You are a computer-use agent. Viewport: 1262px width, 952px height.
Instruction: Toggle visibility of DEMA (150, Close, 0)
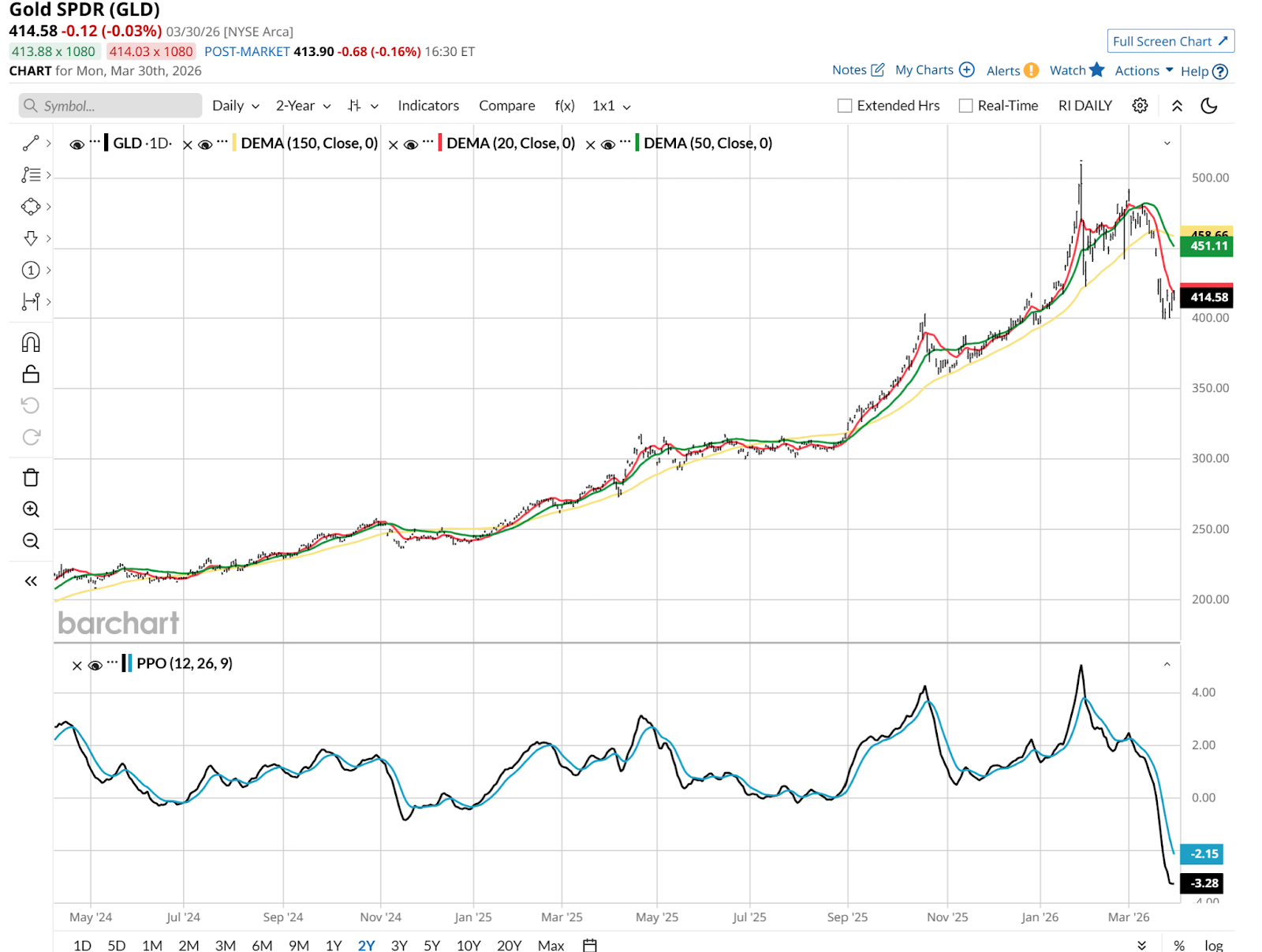[205, 144]
